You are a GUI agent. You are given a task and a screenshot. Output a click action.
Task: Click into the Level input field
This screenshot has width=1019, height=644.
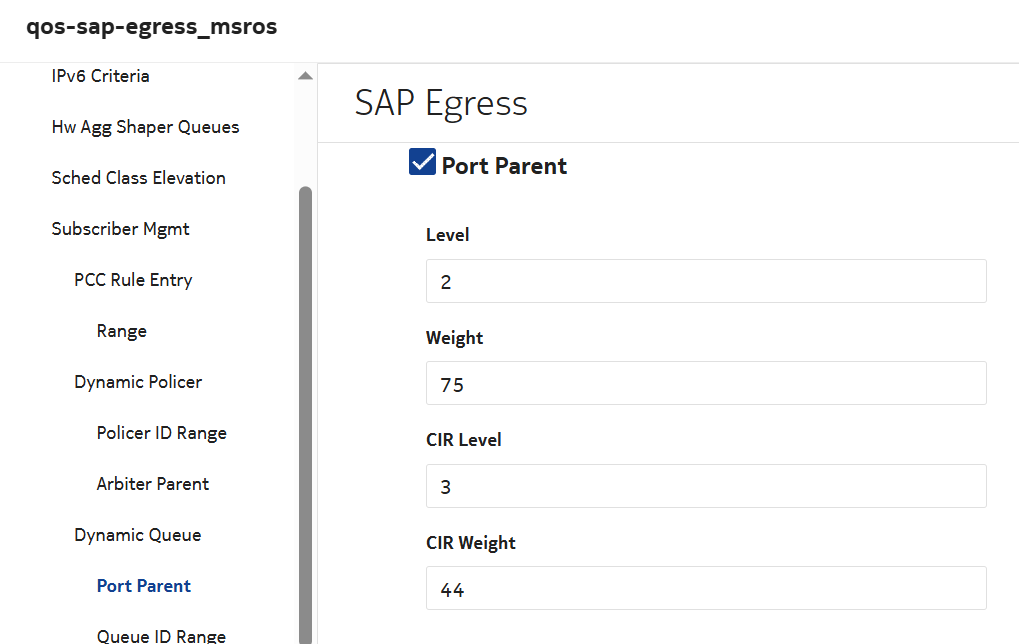(705, 281)
